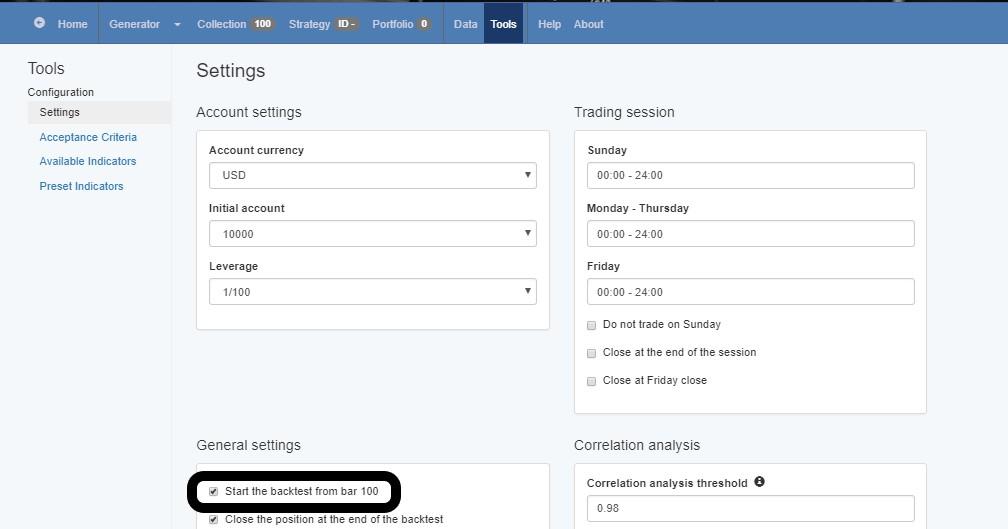Open the Generator tab

[x=134, y=24]
